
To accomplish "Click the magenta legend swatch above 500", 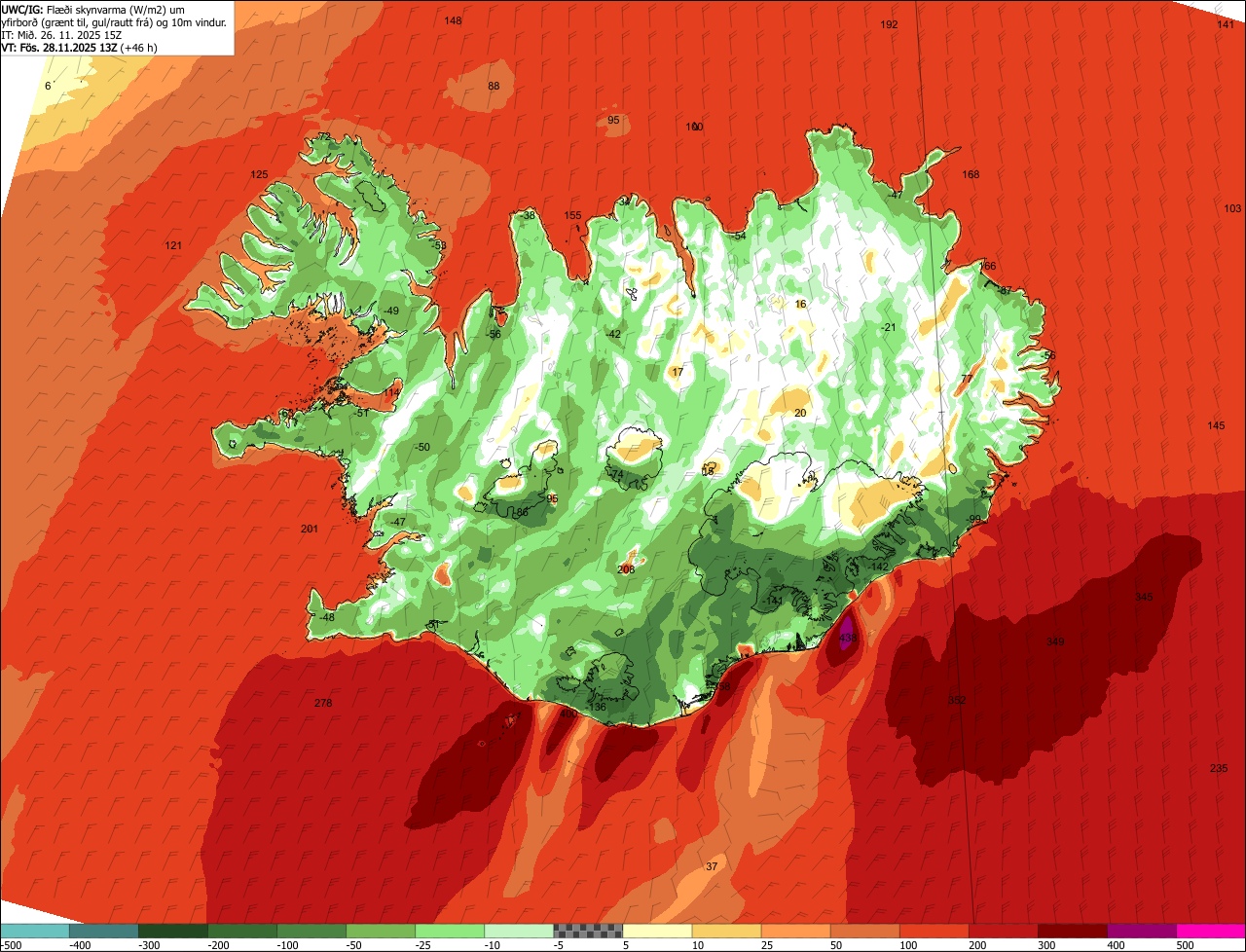I will 1211,931.
